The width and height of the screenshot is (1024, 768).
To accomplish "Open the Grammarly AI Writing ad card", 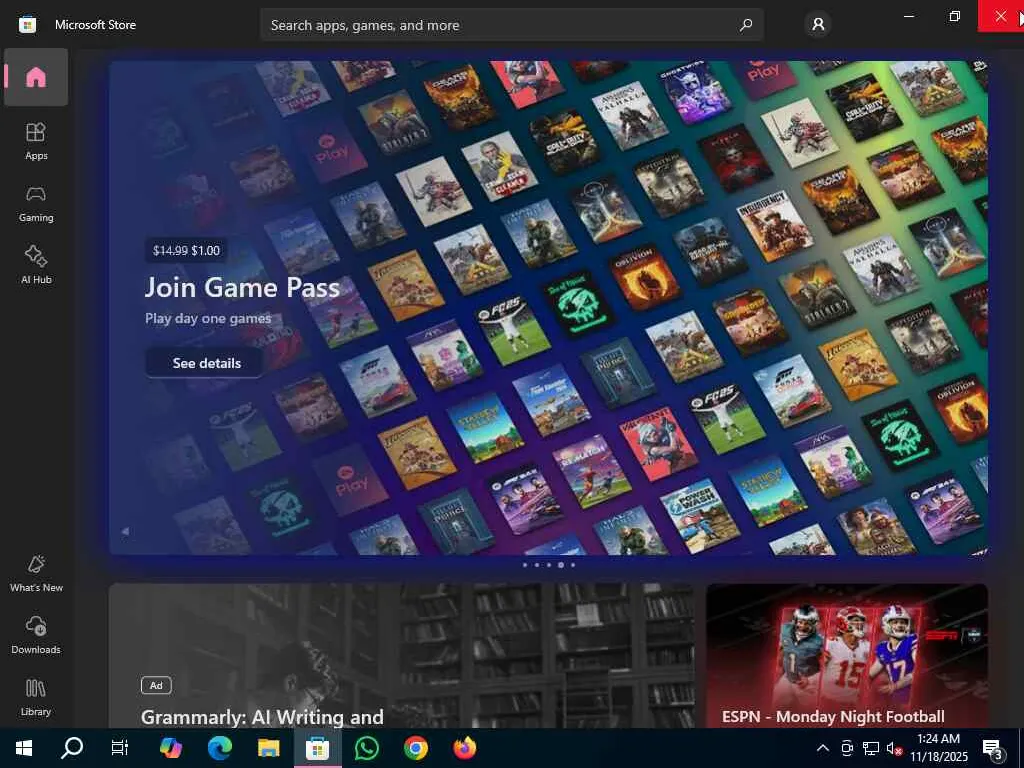I will click(x=402, y=656).
